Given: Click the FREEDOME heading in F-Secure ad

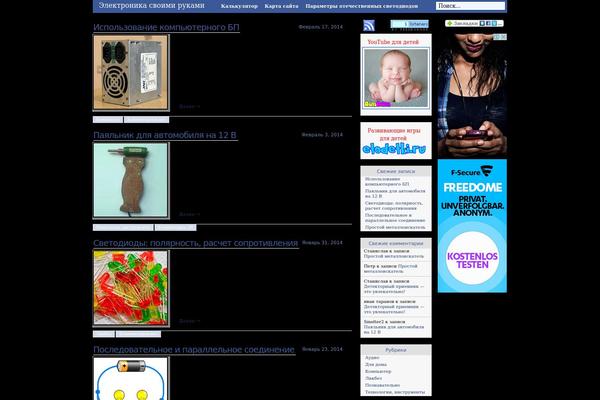Looking at the screenshot, I should (472, 188).
